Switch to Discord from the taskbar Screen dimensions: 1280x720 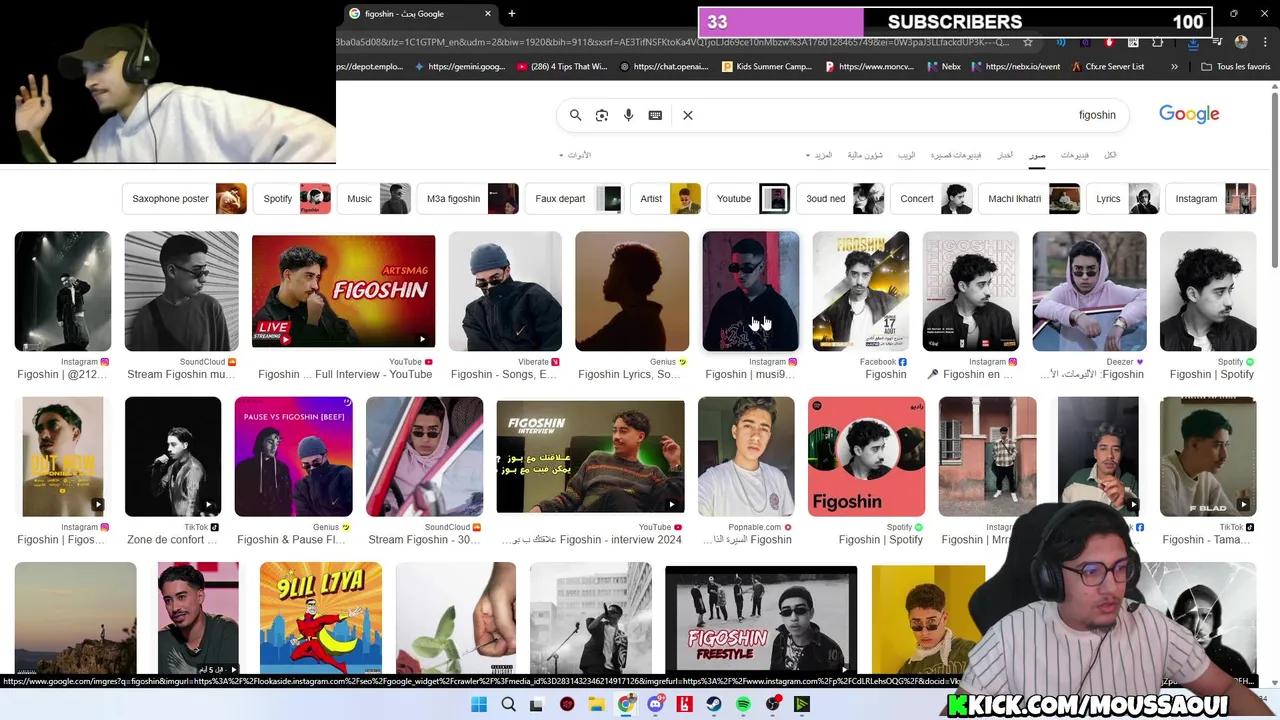tap(656, 705)
